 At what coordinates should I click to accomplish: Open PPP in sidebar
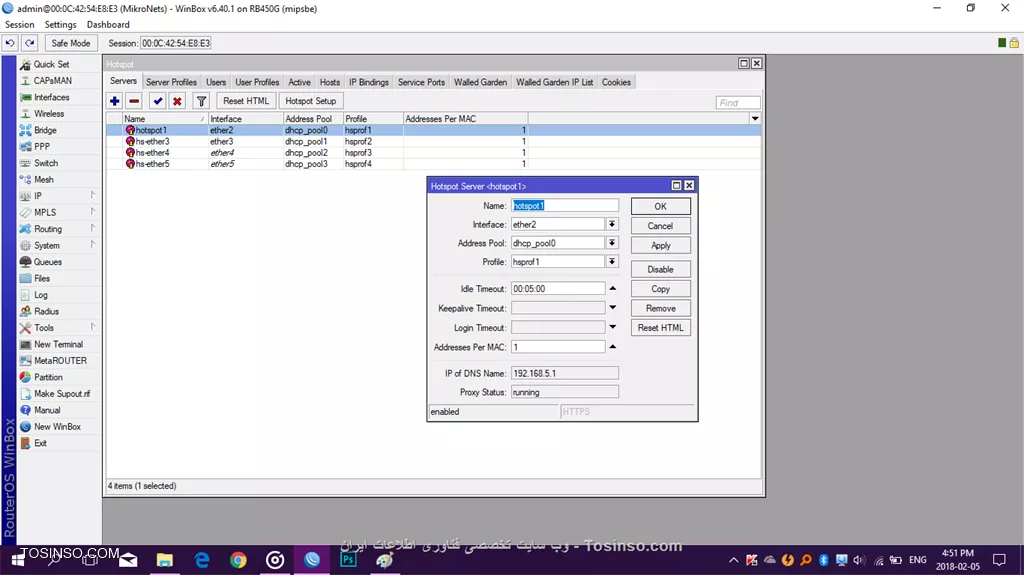(x=42, y=146)
